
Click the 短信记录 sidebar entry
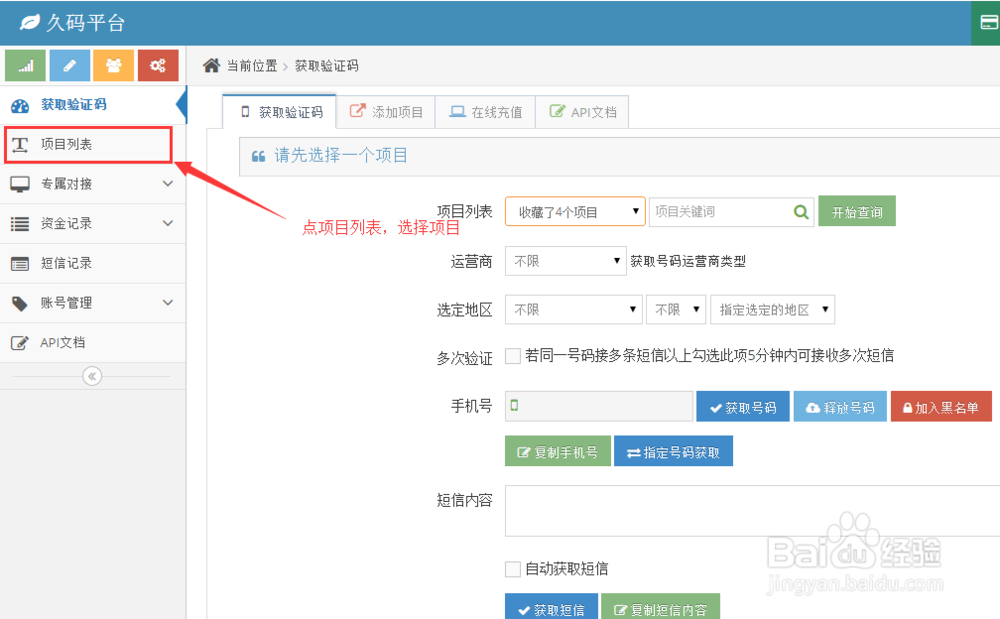(67, 263)
